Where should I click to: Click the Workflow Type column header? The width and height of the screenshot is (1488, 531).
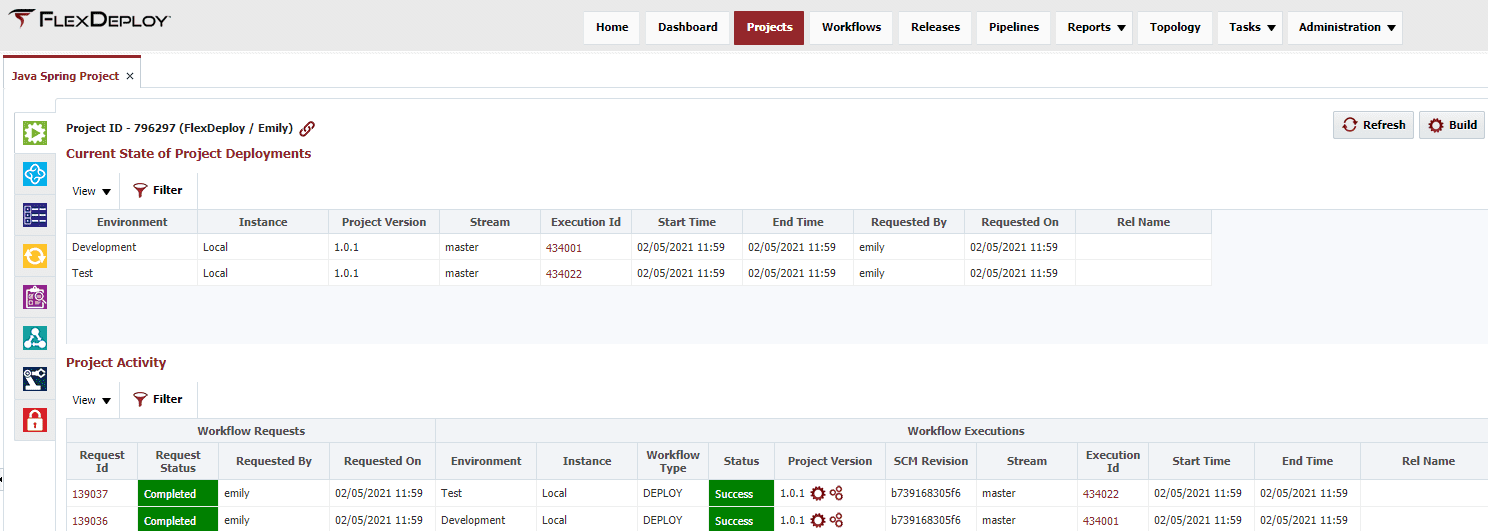coord(673,461)
